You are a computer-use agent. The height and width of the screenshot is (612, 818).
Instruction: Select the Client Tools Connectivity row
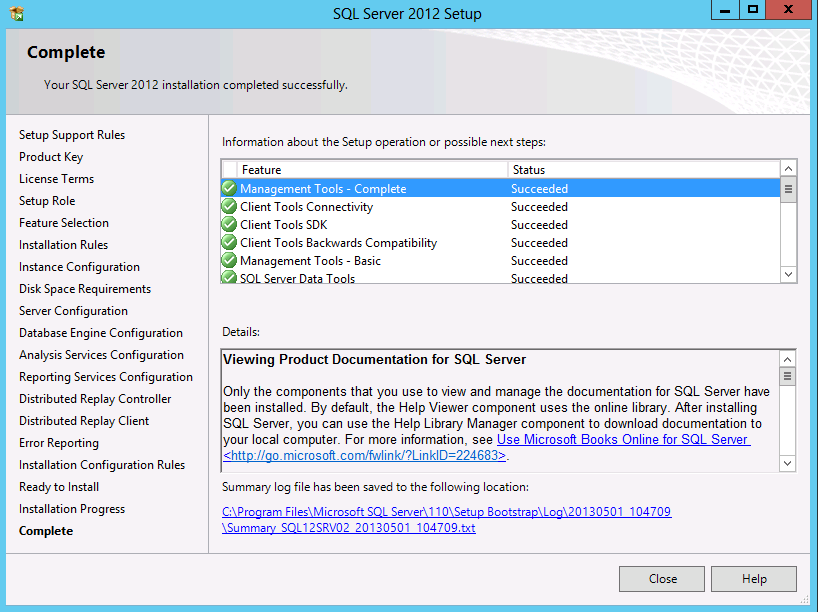(501, 207)
